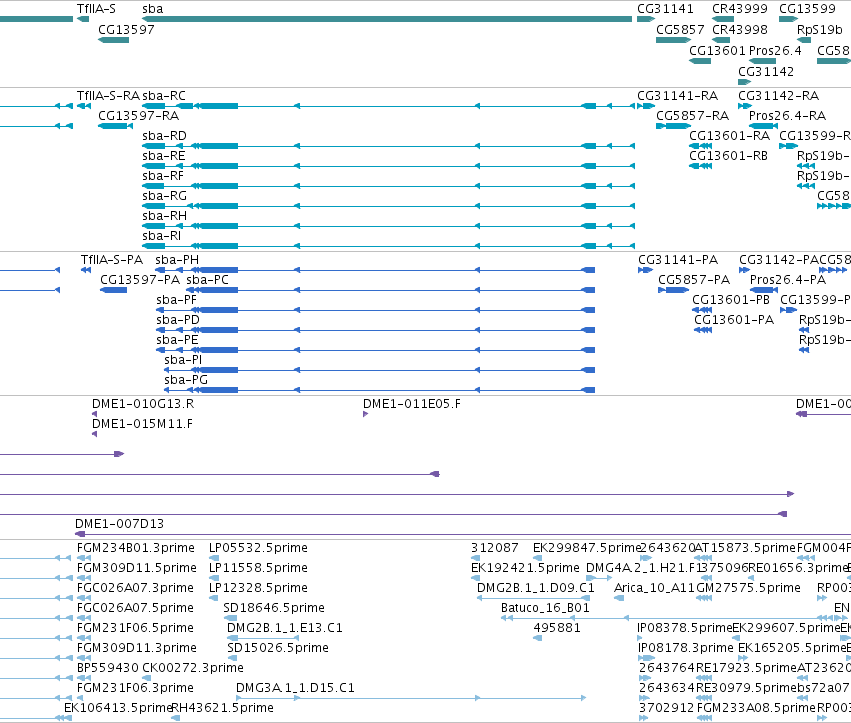Select feature 495881

557,627
